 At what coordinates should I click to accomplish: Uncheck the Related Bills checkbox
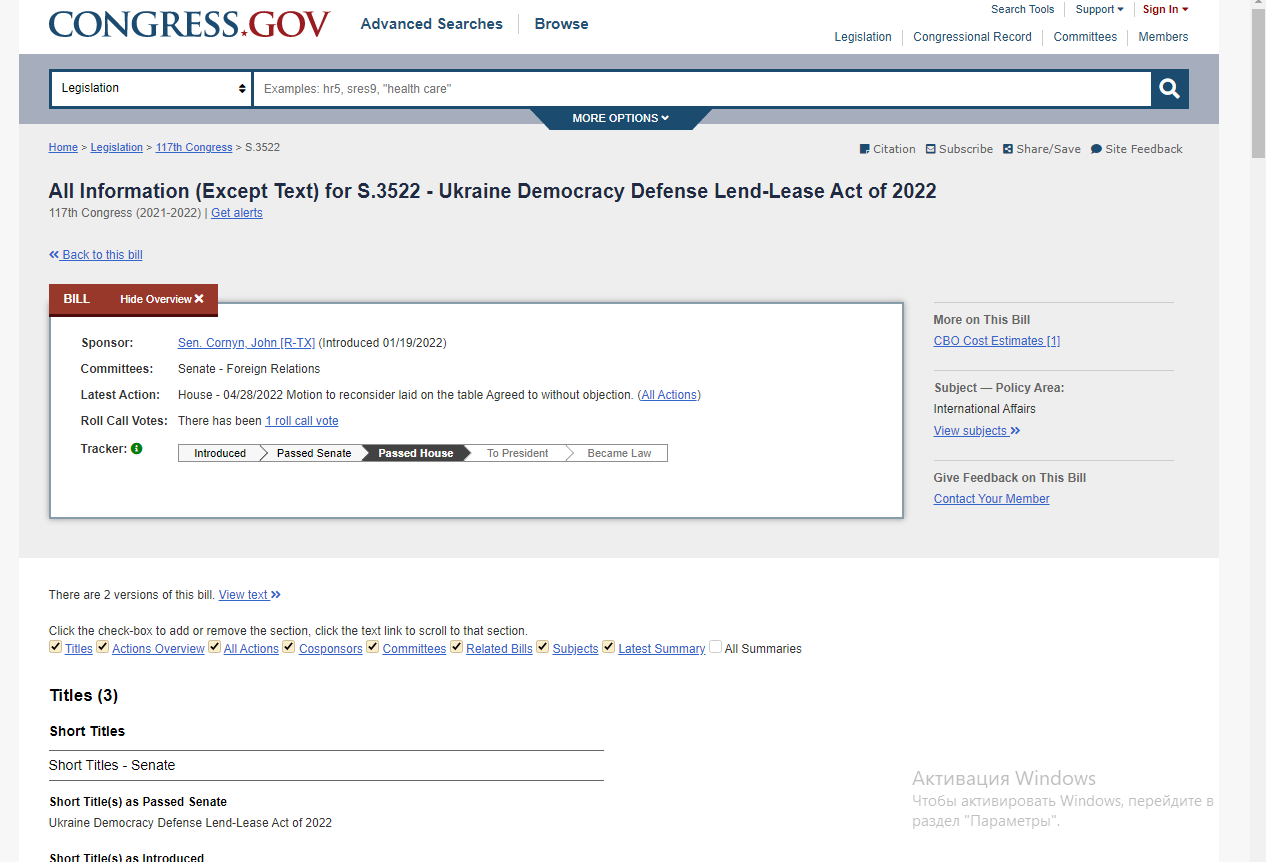tap(457, 647)
